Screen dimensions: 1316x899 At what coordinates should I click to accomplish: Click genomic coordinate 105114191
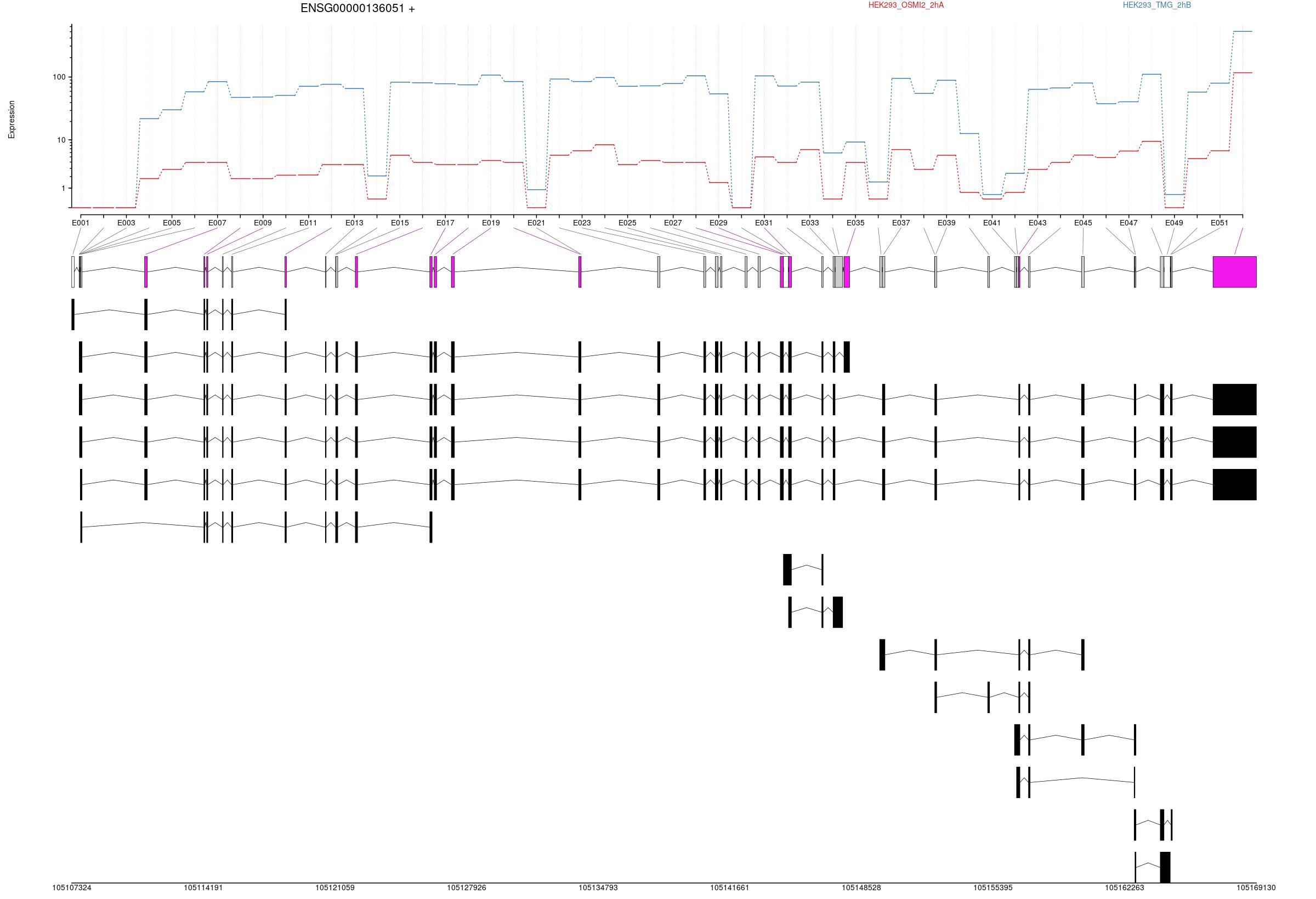click(203, 887)
